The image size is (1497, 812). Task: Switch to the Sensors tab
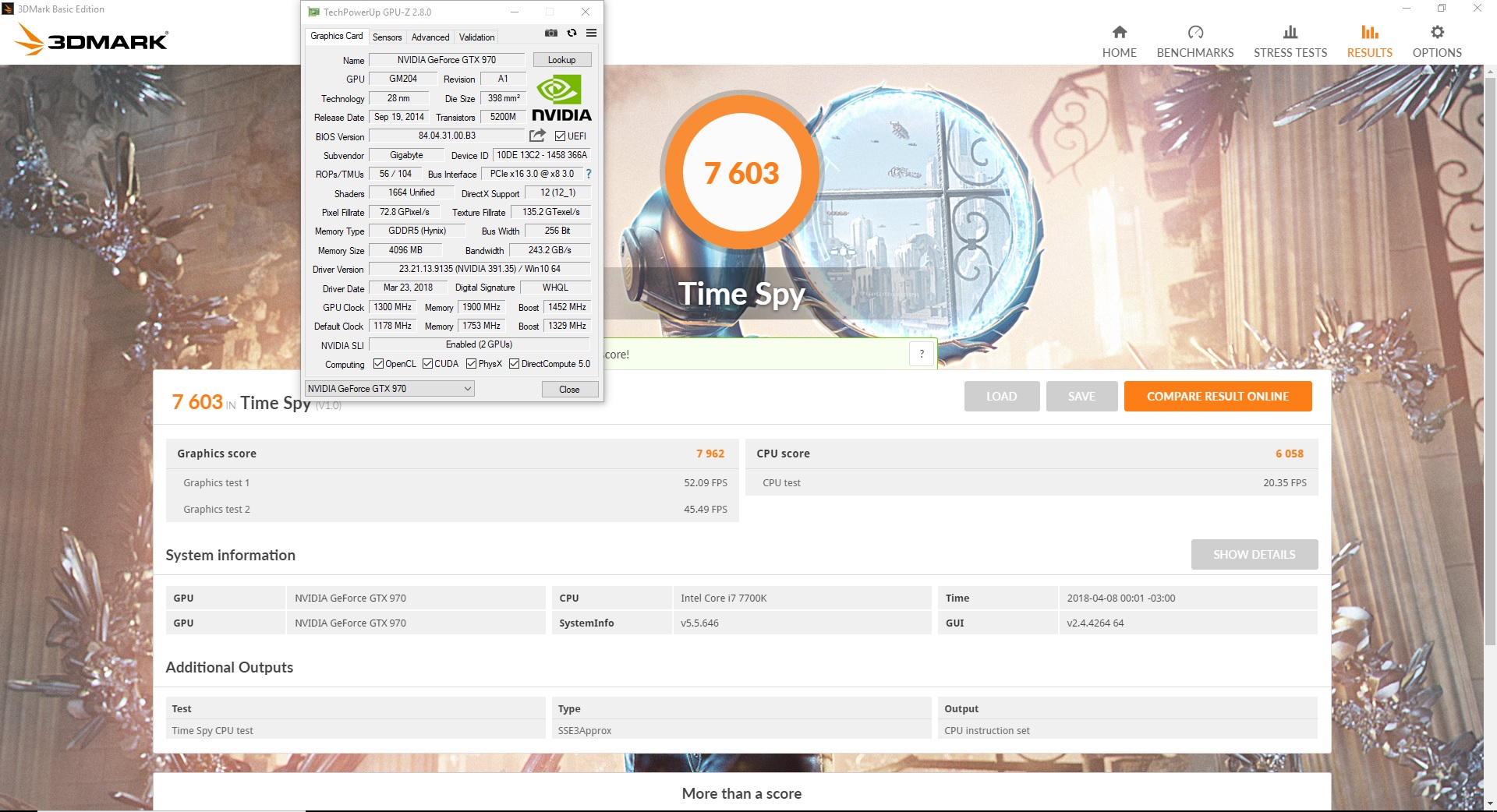click(x=387, y=37)
